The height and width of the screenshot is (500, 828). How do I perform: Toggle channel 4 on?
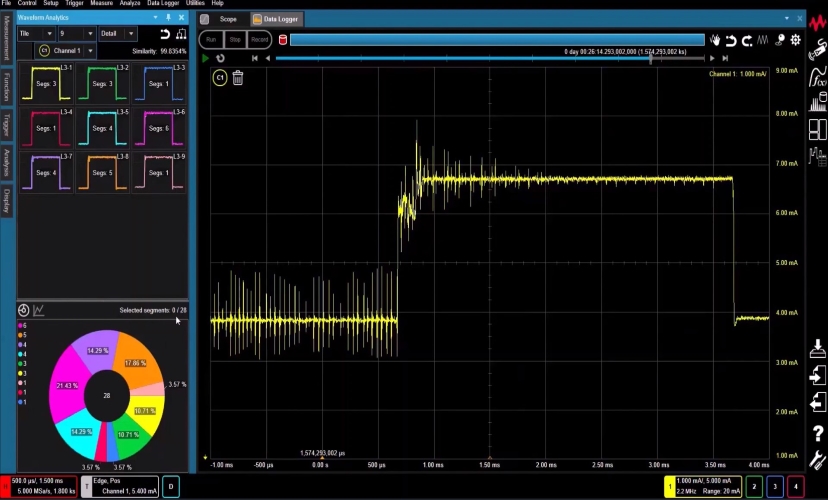(795, 486)
